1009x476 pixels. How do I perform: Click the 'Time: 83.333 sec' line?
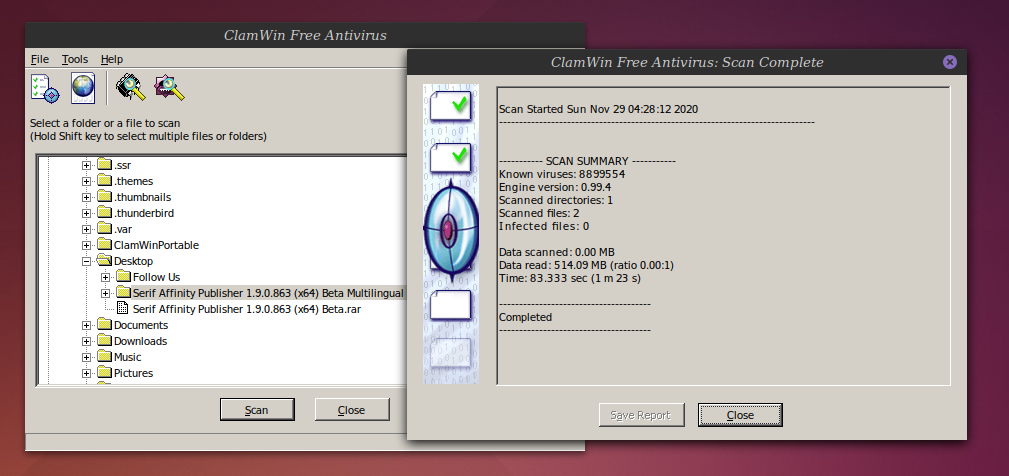(x=569, y=279)
